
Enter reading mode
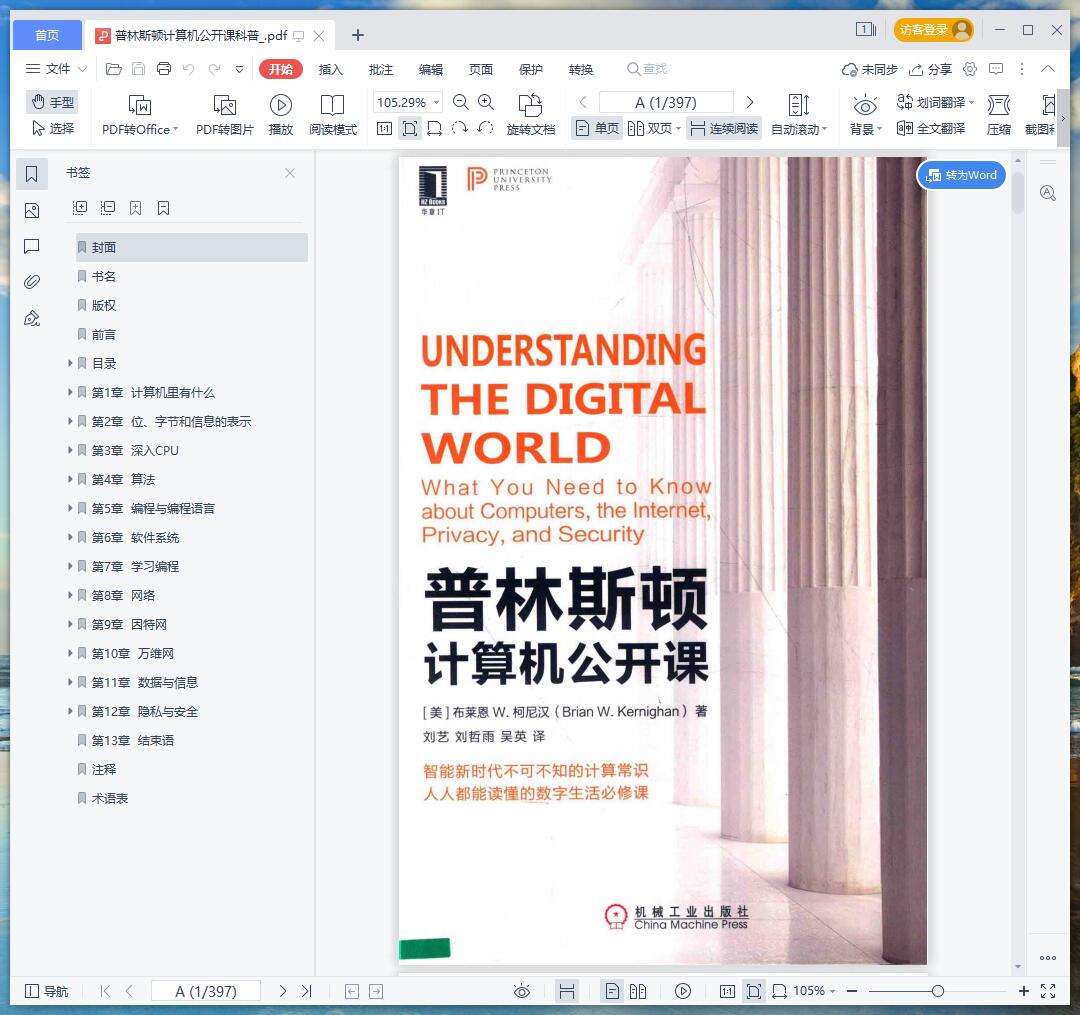pos(333,115)
